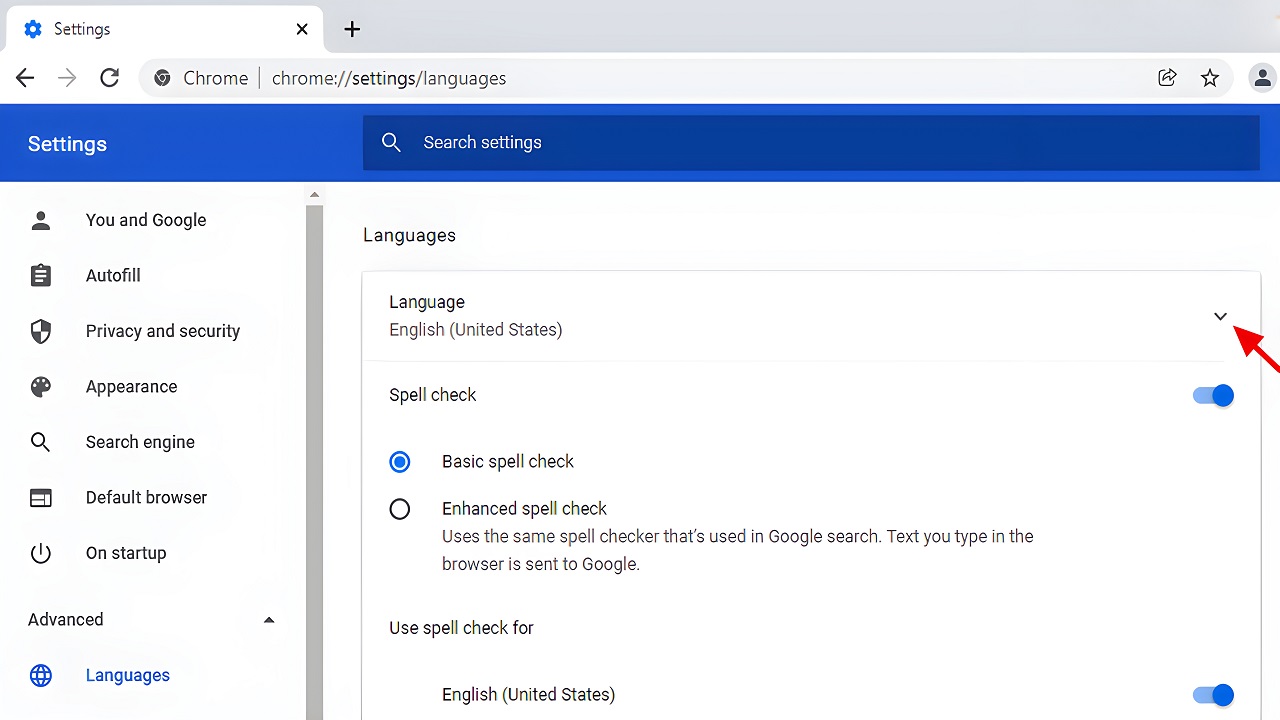1280x720 pixels.
Task: Open On startup settings
Action: (x=126, y=553)
